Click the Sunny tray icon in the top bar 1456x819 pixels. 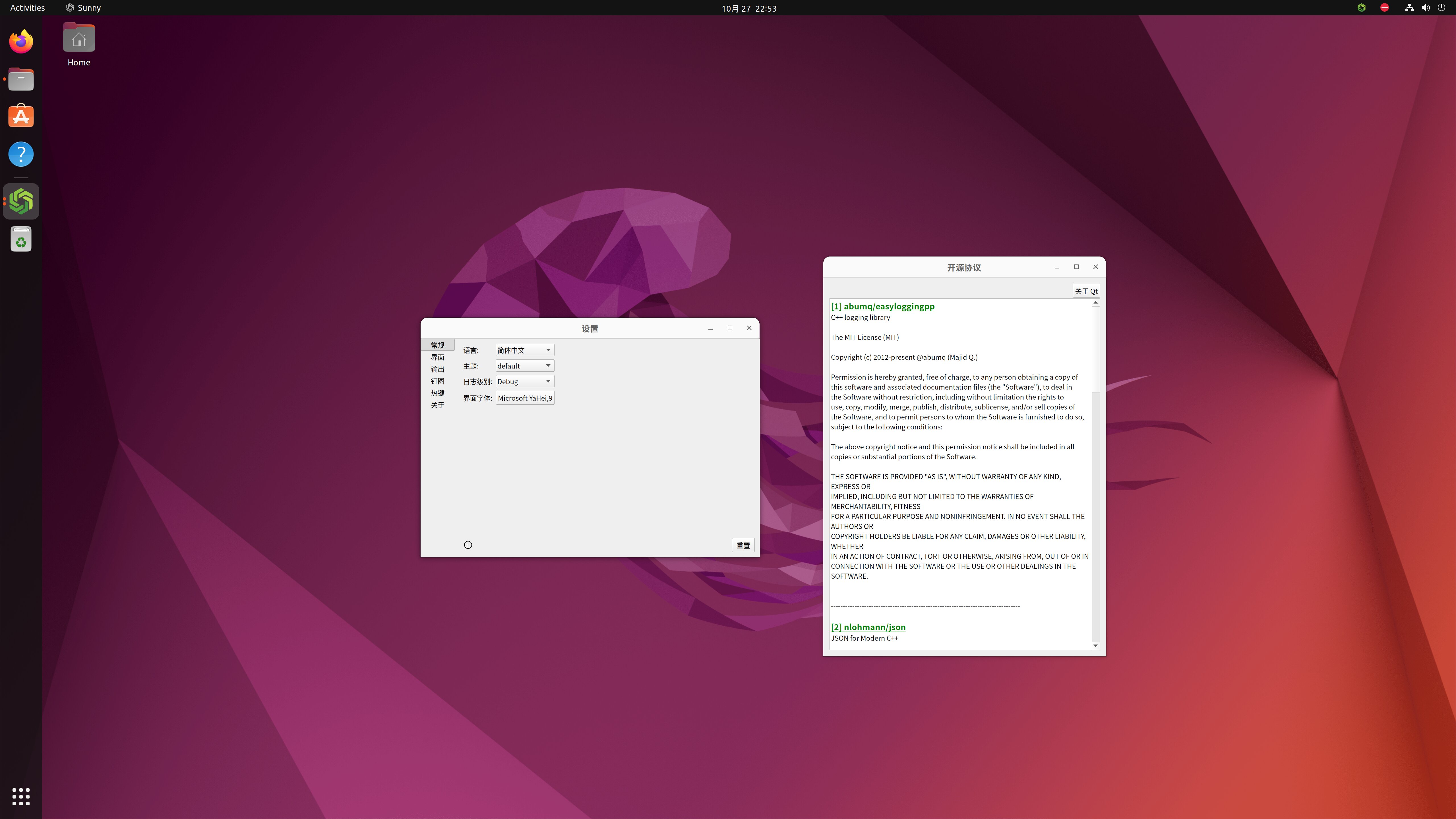click(x=1362, y=8)
